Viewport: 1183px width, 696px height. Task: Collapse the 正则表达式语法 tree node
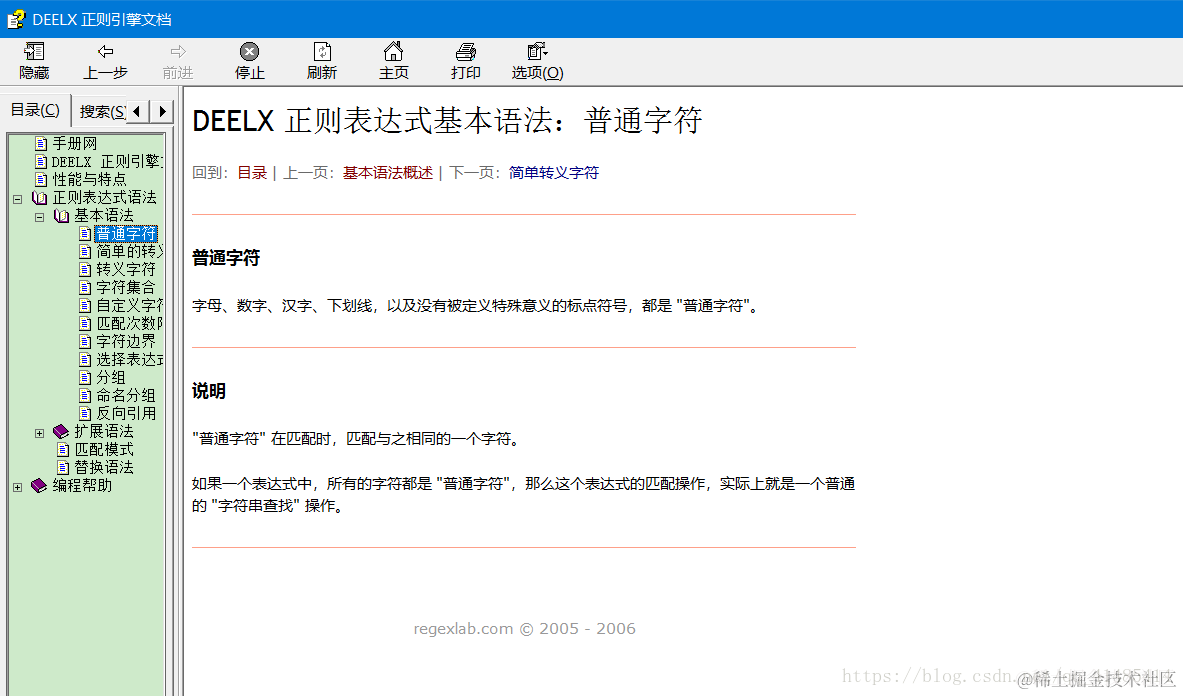[x=17, y=199]
